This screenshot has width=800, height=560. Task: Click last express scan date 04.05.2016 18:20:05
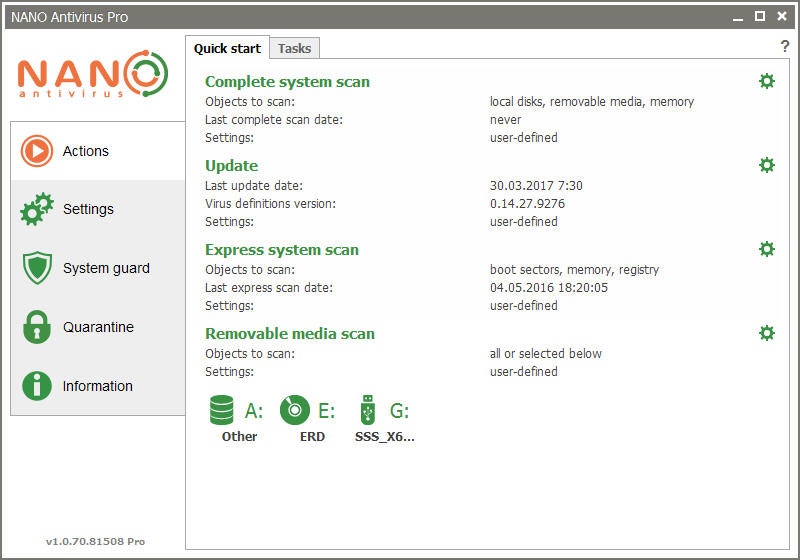548,288
